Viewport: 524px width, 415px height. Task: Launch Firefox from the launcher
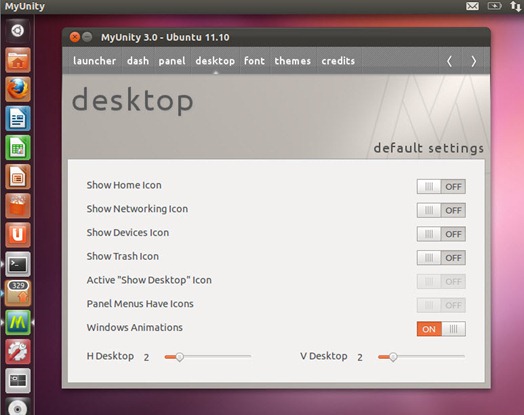18,89
